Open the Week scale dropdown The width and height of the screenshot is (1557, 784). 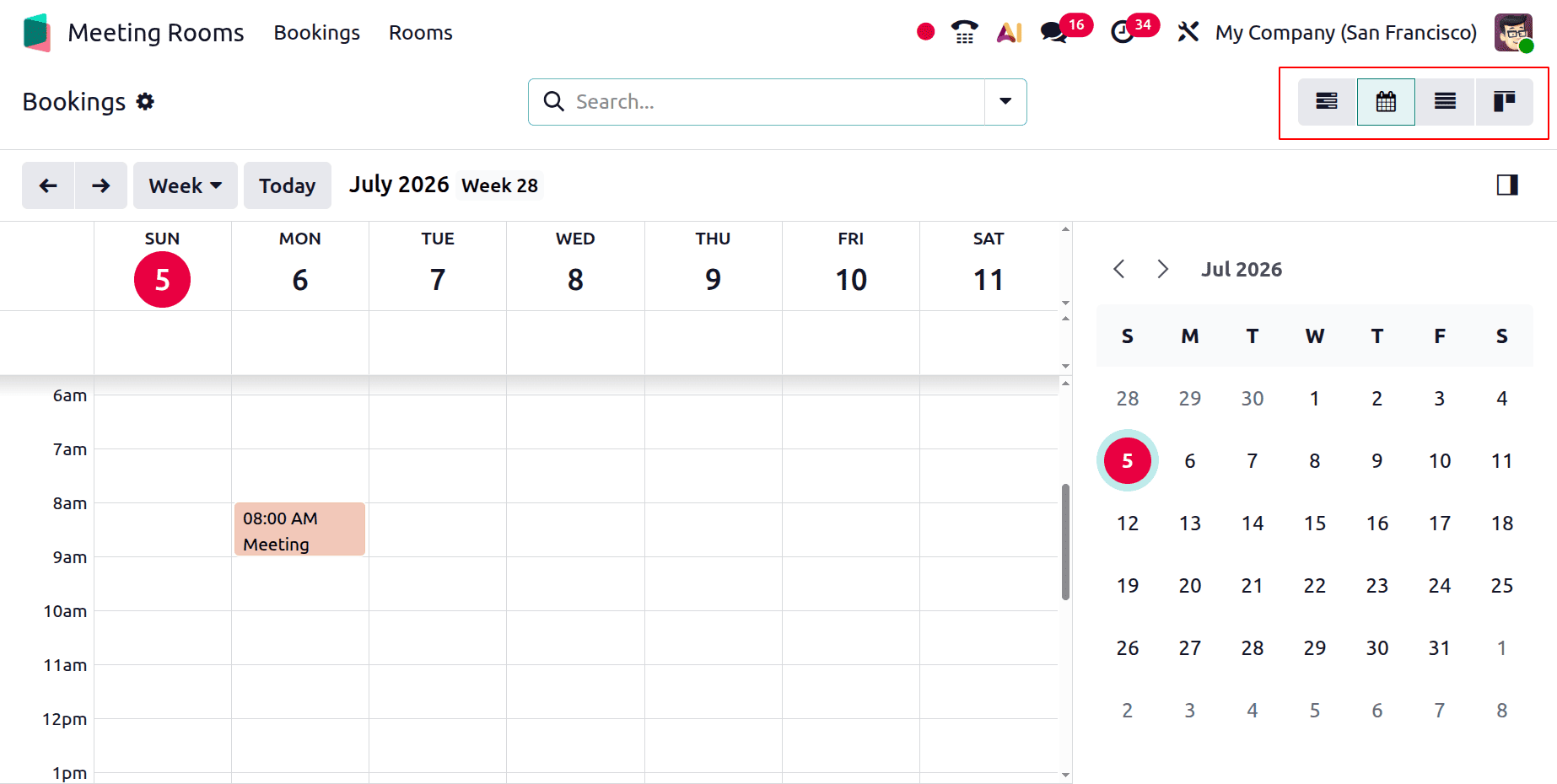coord(186,185)
